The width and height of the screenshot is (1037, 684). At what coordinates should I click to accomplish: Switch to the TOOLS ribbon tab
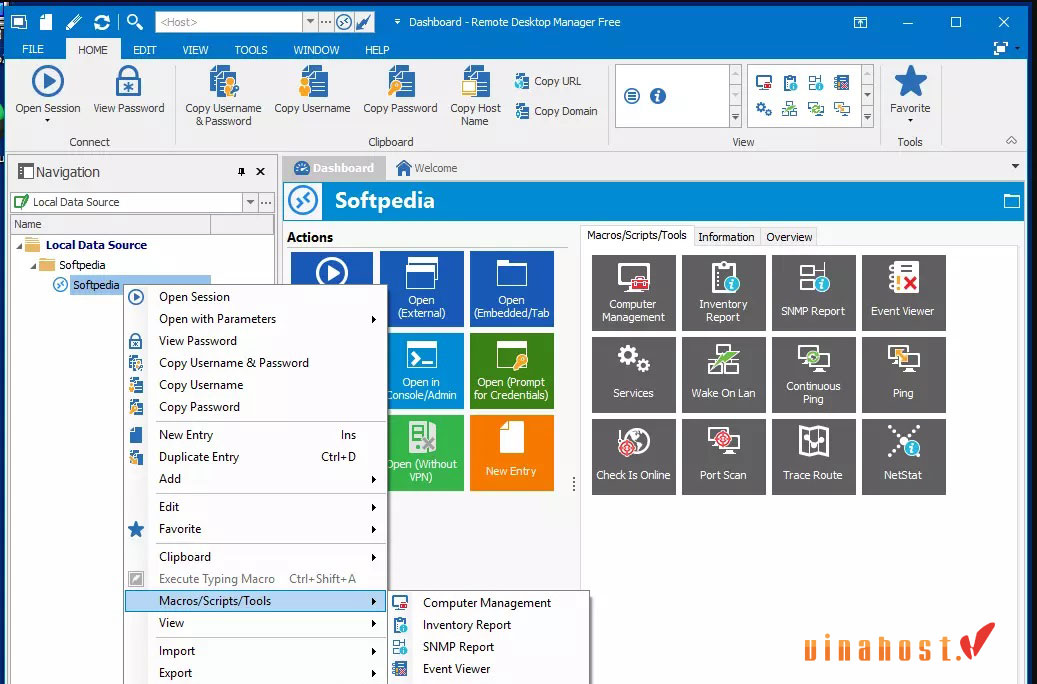click(x=251, y=50)
